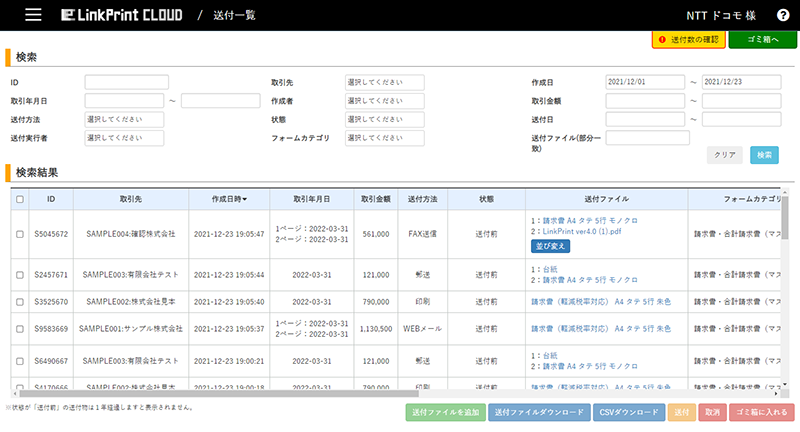The width and height of the screenshot is (800, 432).
Task: Focus the ID search field
Action: [127, 82]
